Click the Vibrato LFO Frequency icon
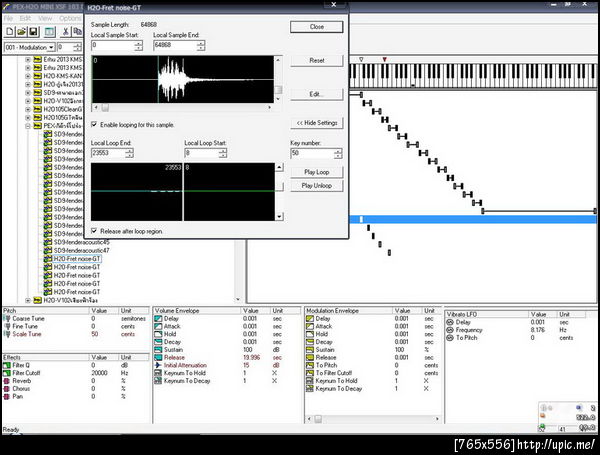The width and height of the screenshot is (600, 455). [450, 330]
